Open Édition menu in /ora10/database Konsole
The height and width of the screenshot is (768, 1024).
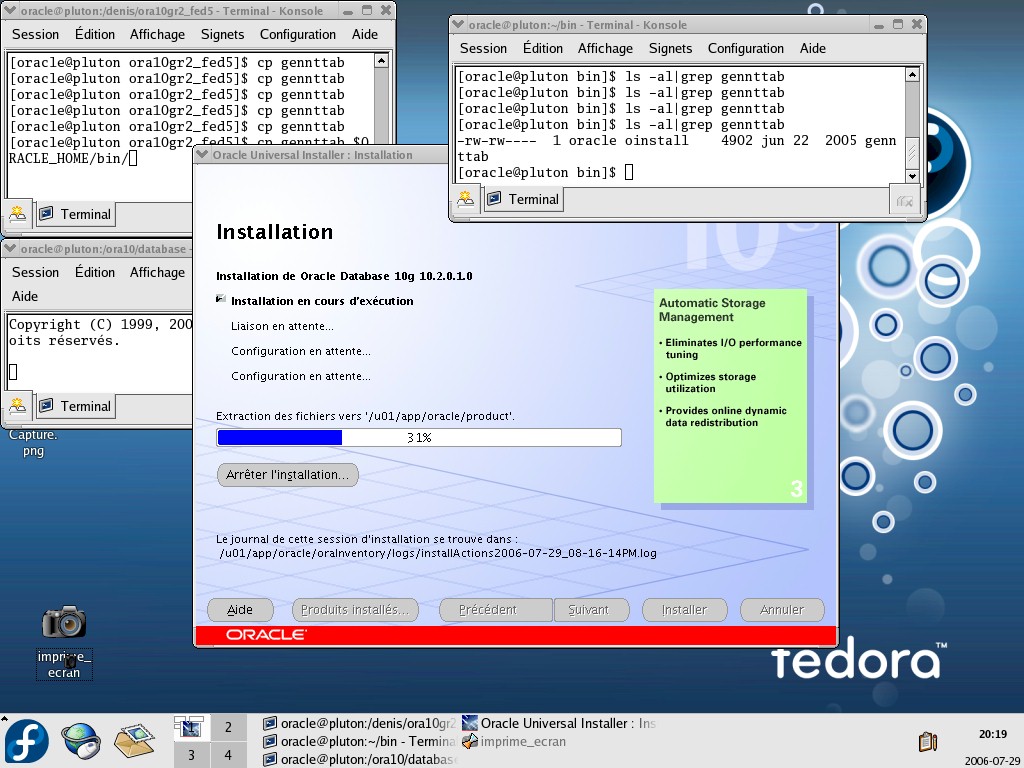(95, 272)
